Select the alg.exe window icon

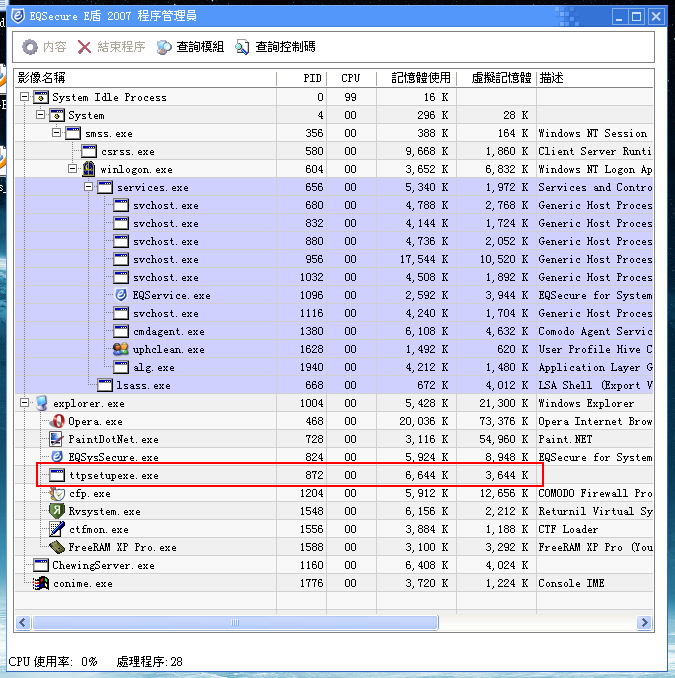121,367
